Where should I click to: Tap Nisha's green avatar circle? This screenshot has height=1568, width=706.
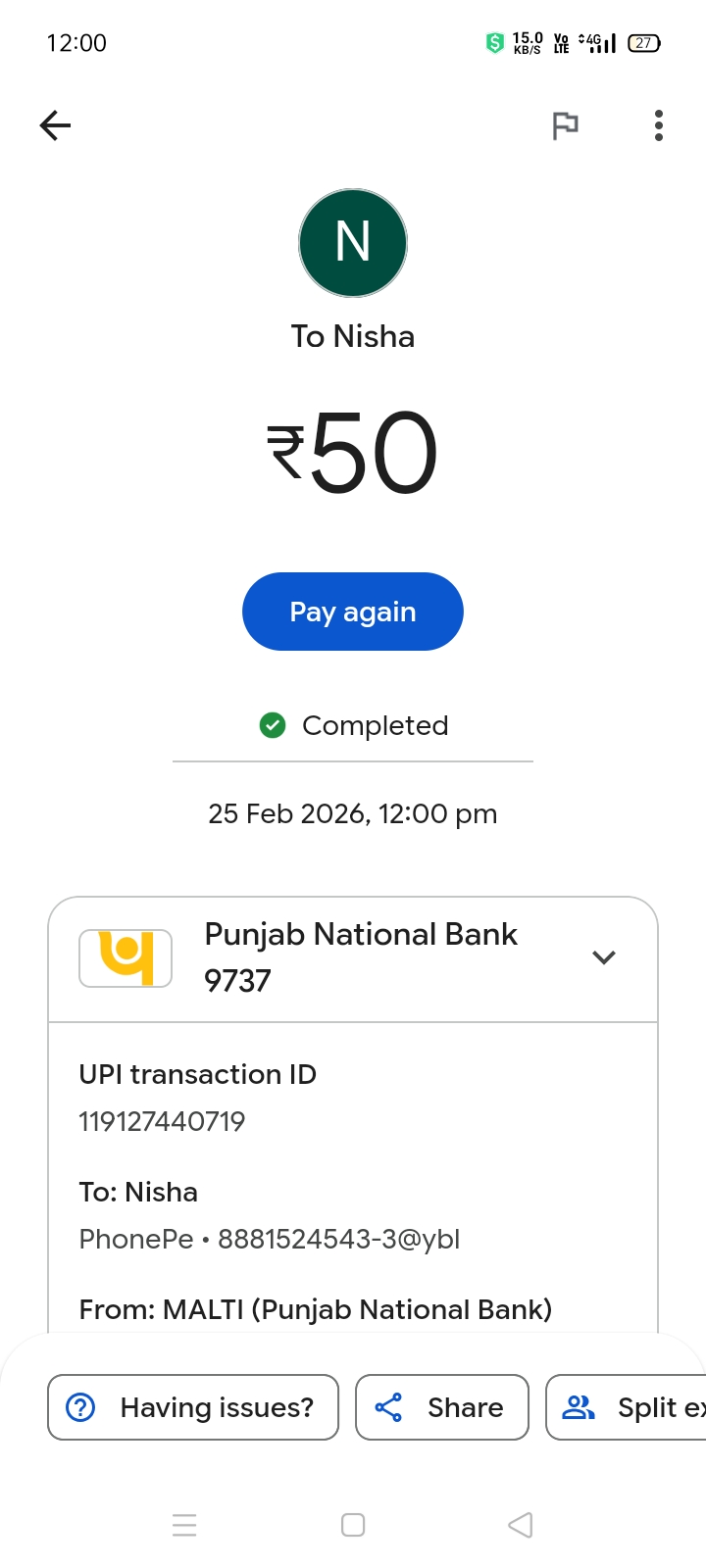coord(353,243)
